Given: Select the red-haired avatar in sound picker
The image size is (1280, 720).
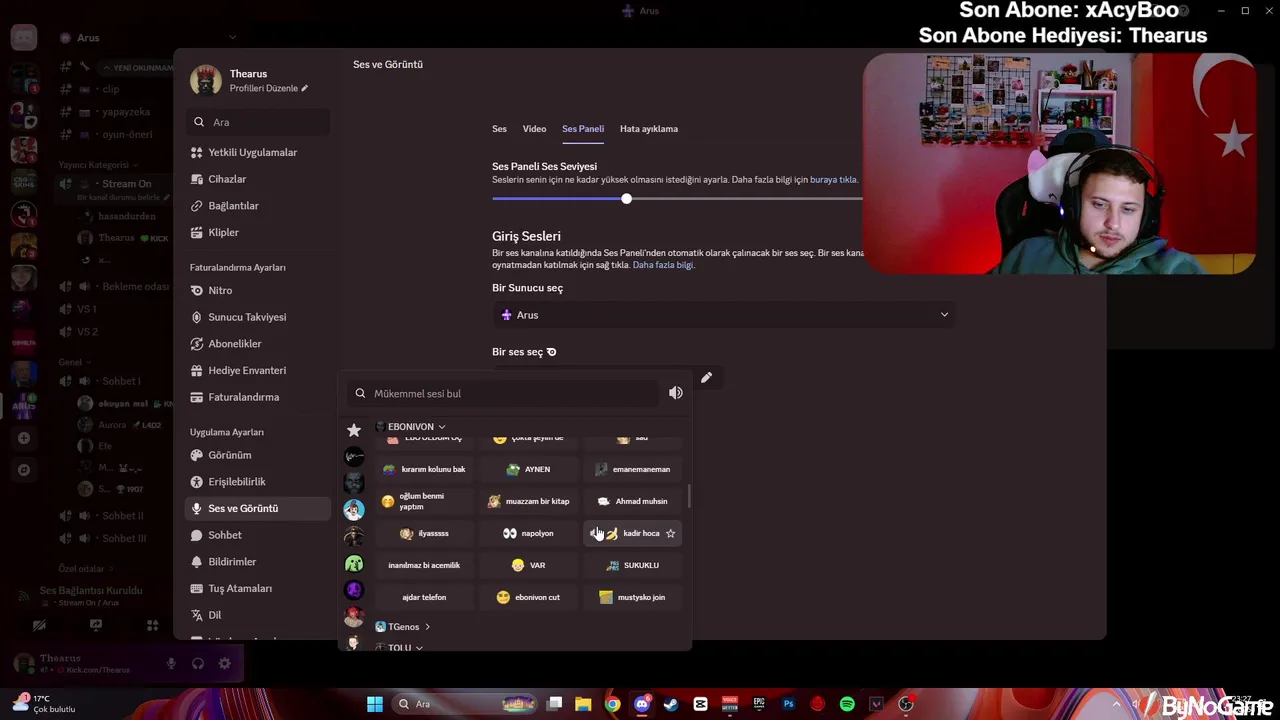Looking at the screenshot, I should 354,617.
